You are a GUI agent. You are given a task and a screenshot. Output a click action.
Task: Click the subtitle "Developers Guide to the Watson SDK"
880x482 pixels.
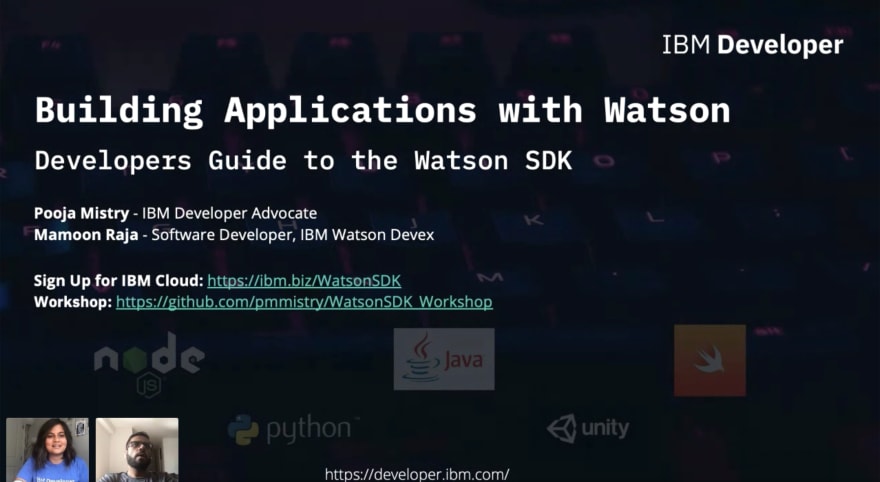304,160
